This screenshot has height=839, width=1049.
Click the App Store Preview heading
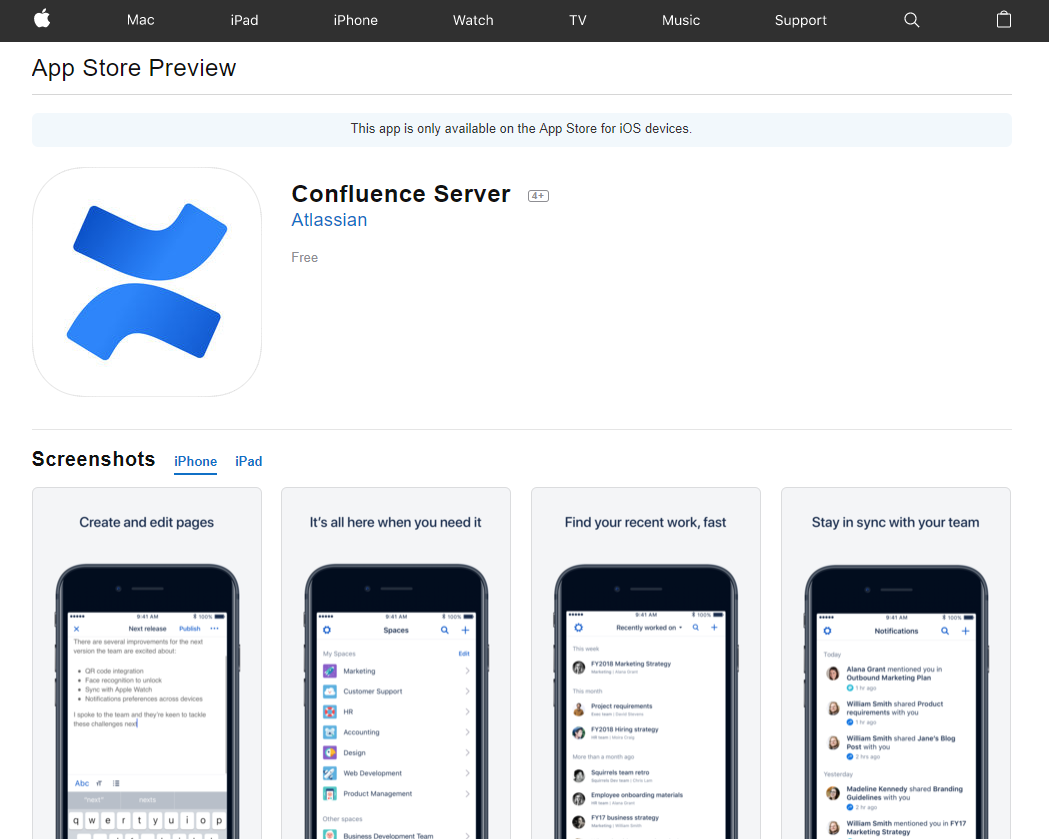tap(134, 68)
